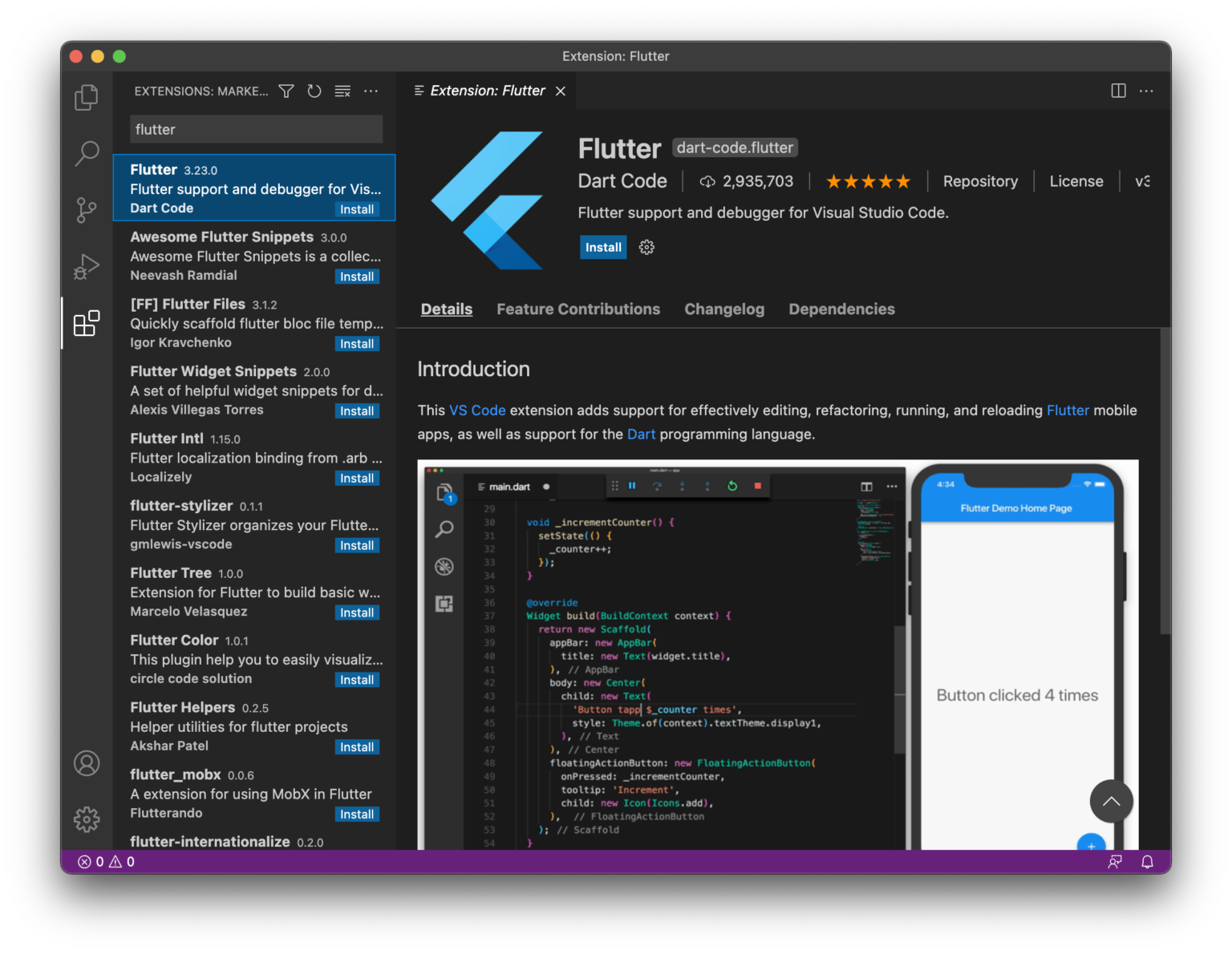Open the notifications bell in the status bar
1232x954 pixels.
point(1146,861)
